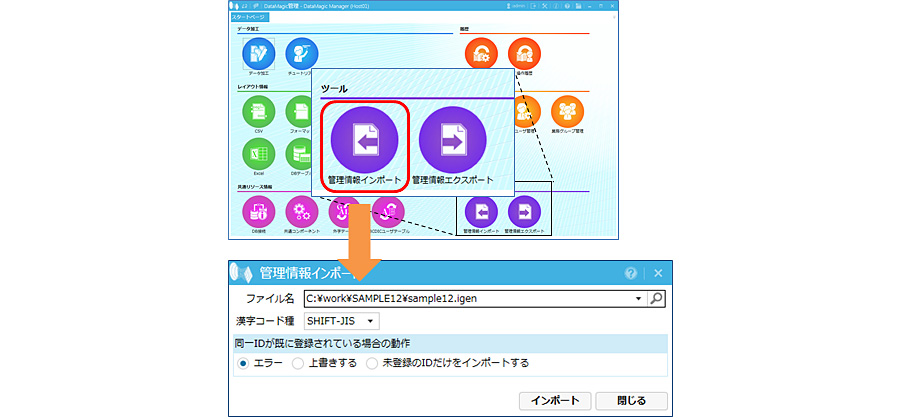Select the エラー radio button

(241, 363)
